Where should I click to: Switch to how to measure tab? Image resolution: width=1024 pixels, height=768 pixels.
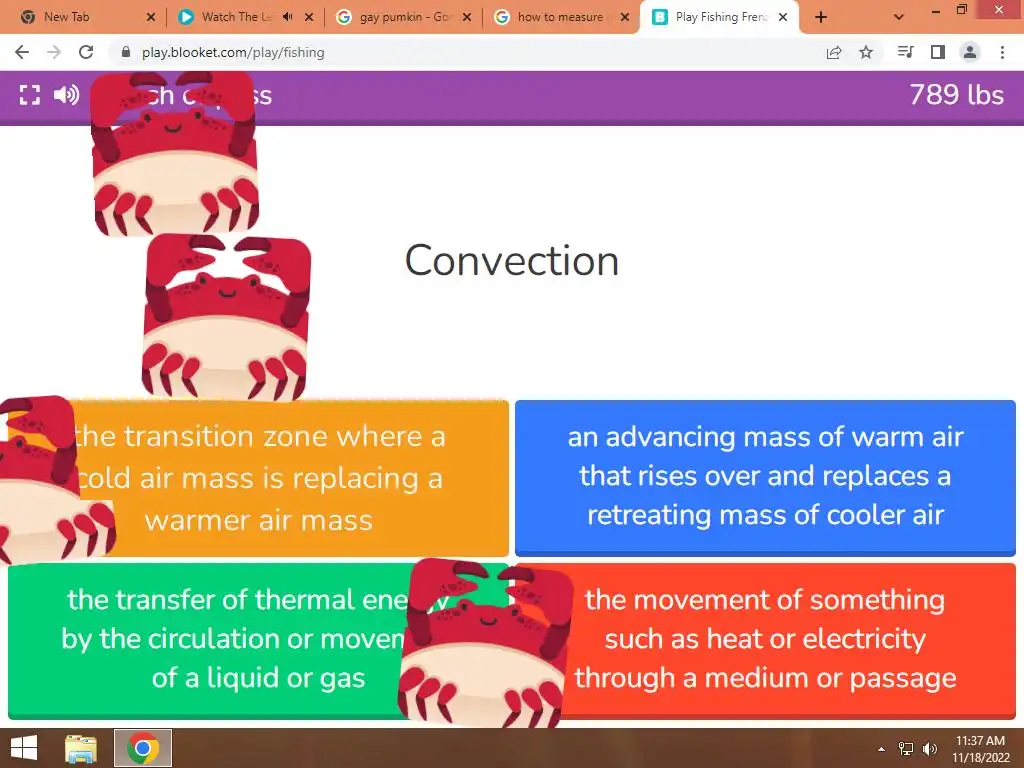click(x=560, y=17)
